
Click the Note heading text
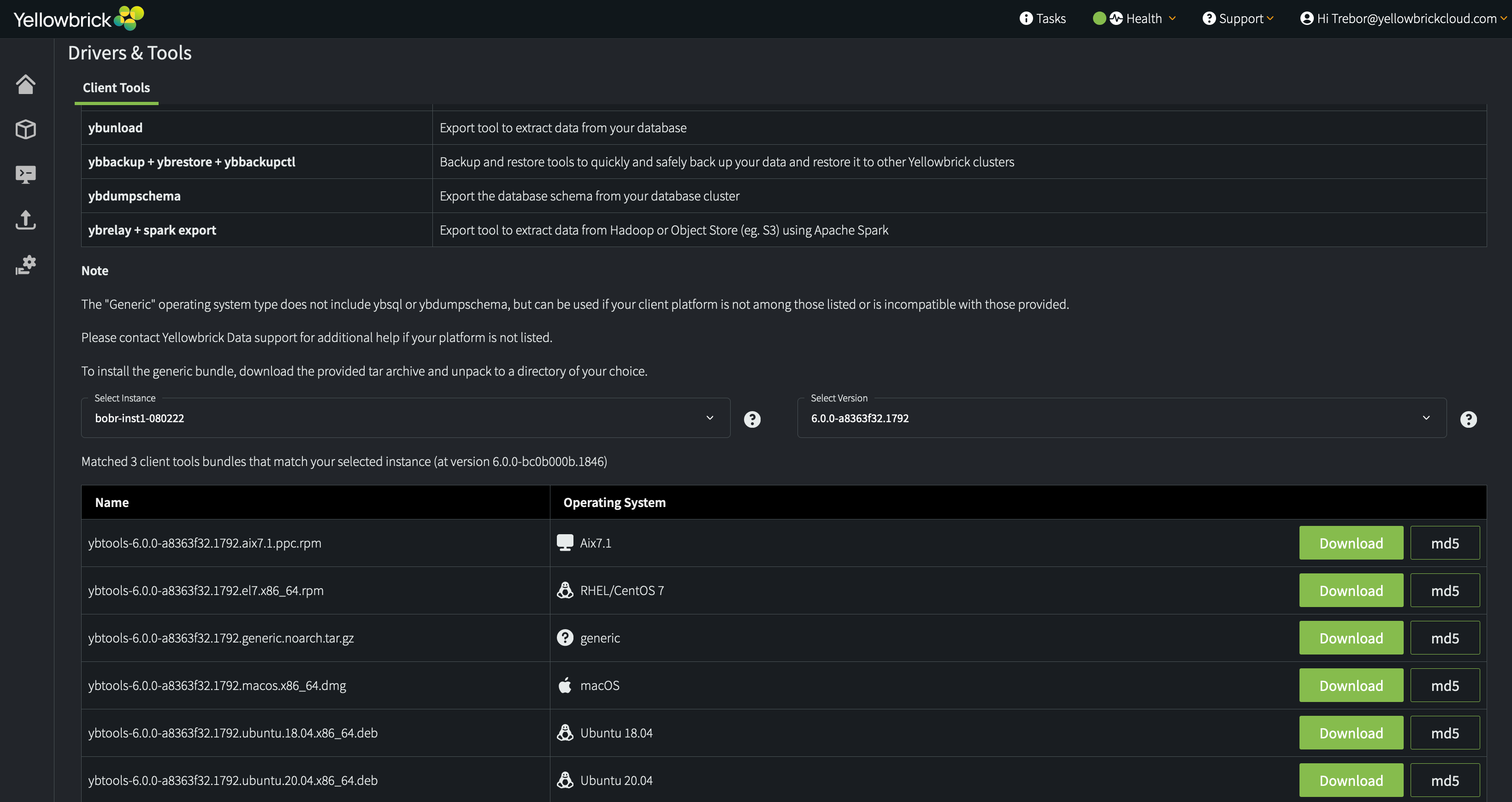click(94, 271)
